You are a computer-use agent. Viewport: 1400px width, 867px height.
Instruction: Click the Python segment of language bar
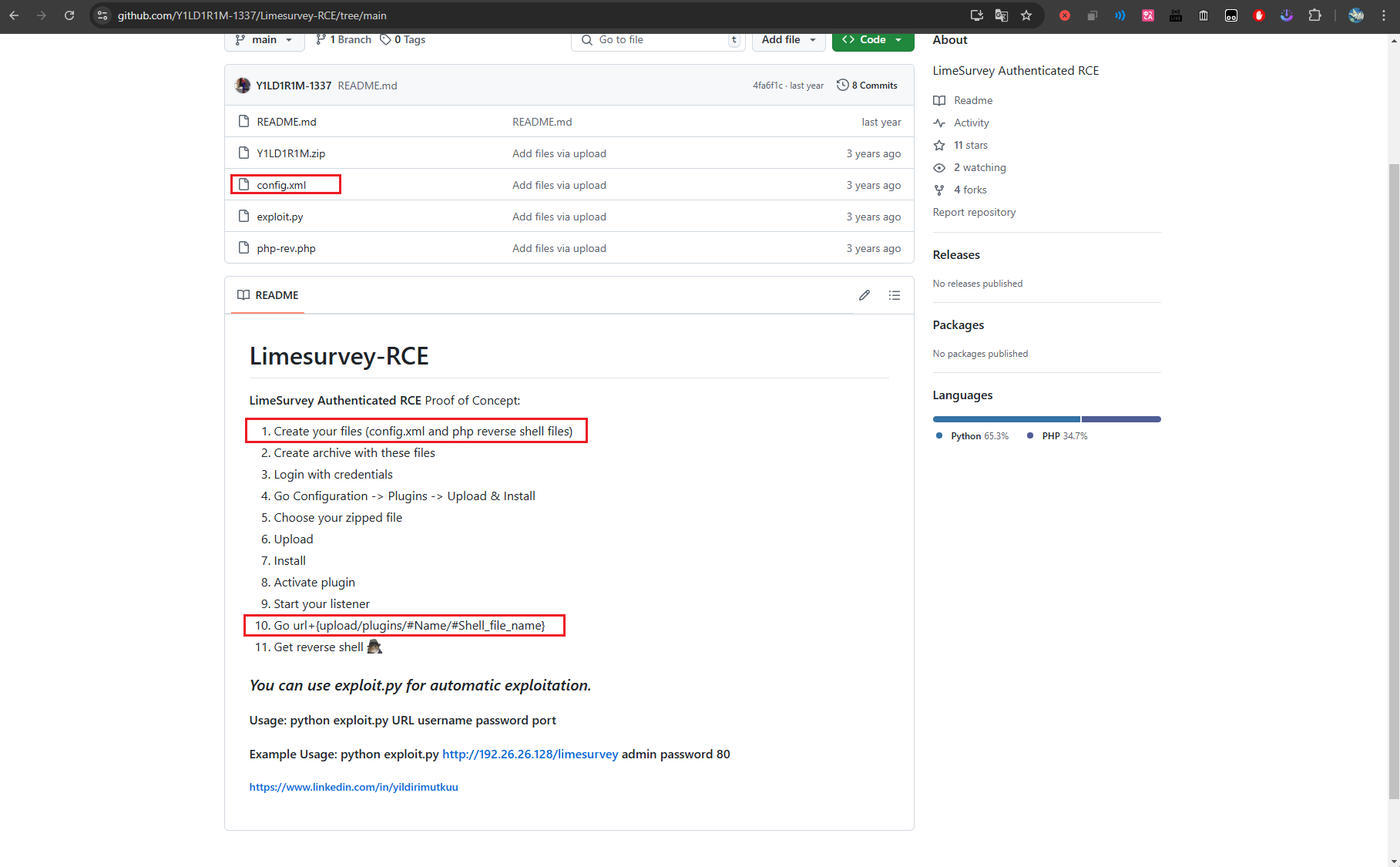pos(1006,419)
